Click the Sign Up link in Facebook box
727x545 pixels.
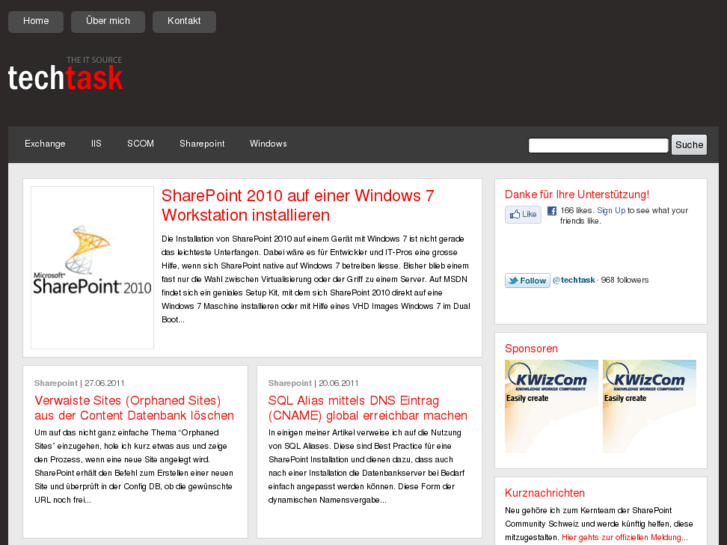tap(611, 211)
